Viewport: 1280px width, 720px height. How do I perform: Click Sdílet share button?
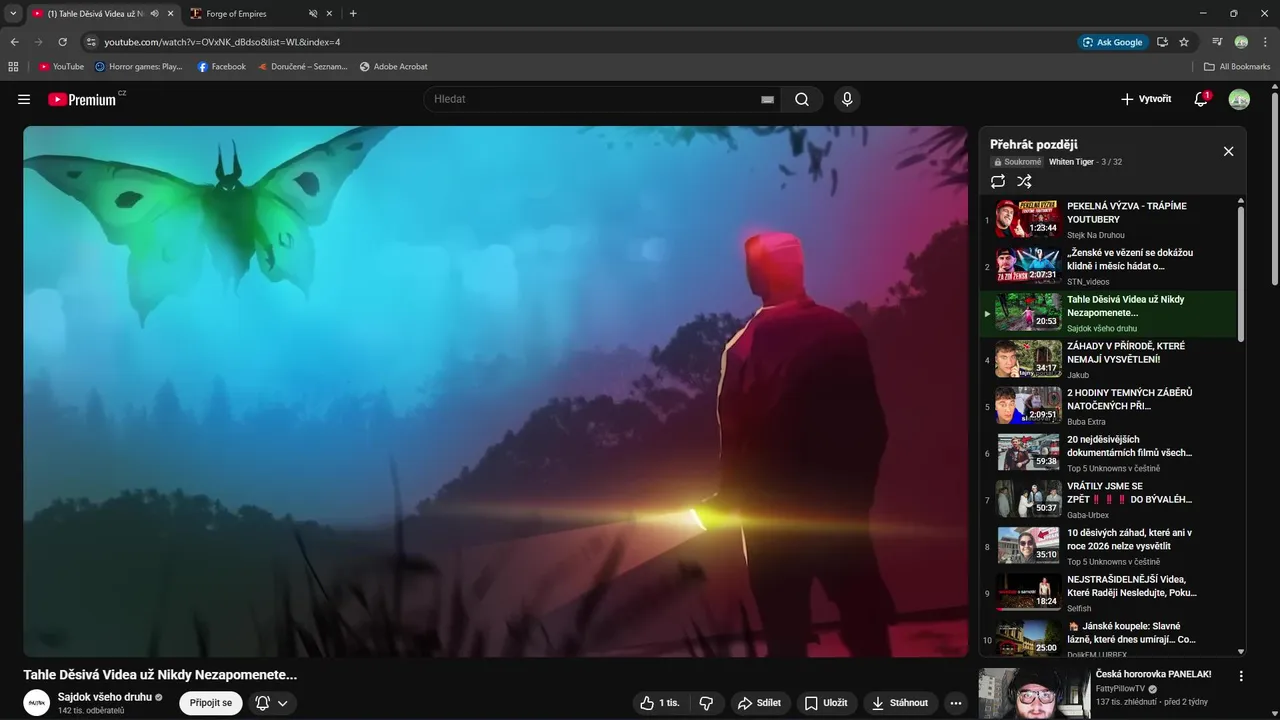[x=759, y=703]
